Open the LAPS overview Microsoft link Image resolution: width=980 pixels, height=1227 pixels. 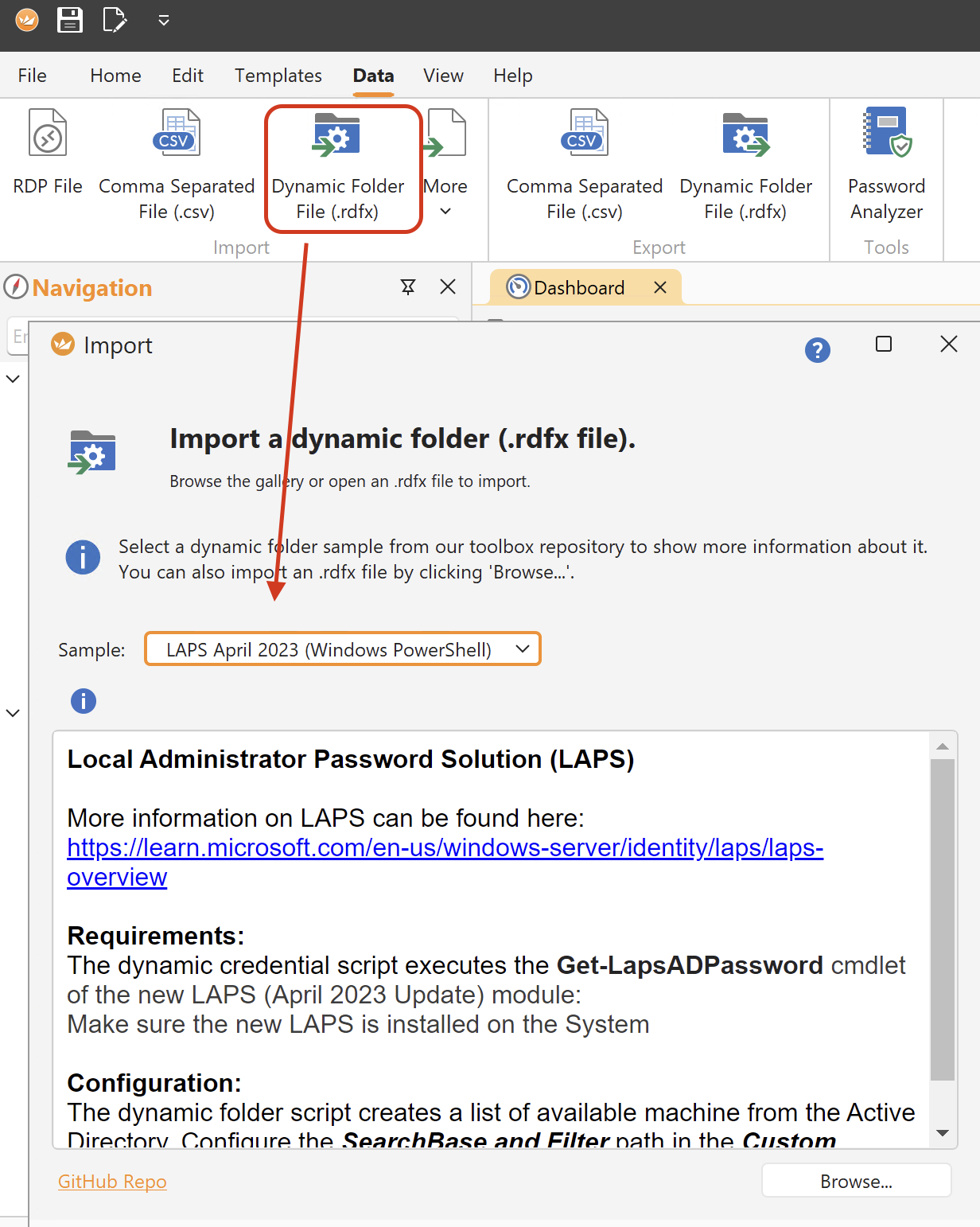point(444,848)
